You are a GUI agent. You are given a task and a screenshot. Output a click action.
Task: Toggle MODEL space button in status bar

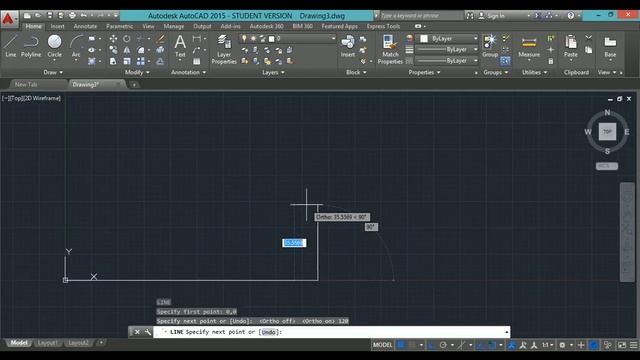(x=382, y=345)
